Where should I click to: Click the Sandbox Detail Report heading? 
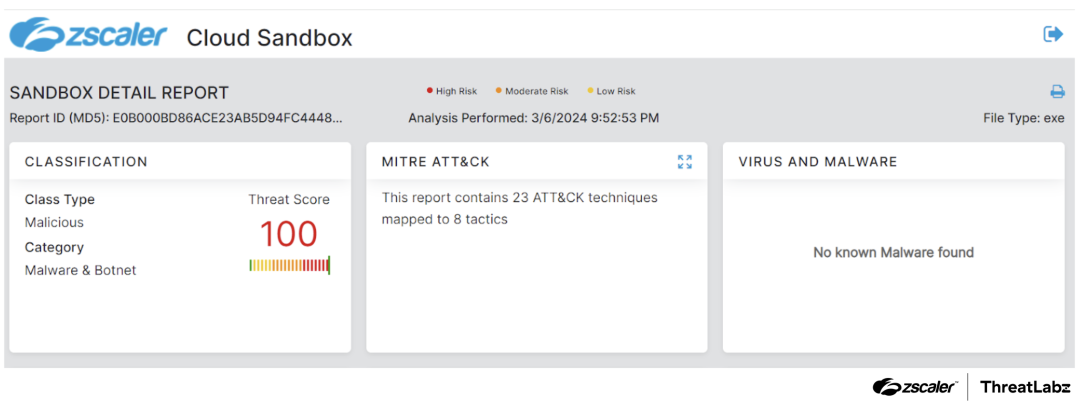tap(119, 93)
